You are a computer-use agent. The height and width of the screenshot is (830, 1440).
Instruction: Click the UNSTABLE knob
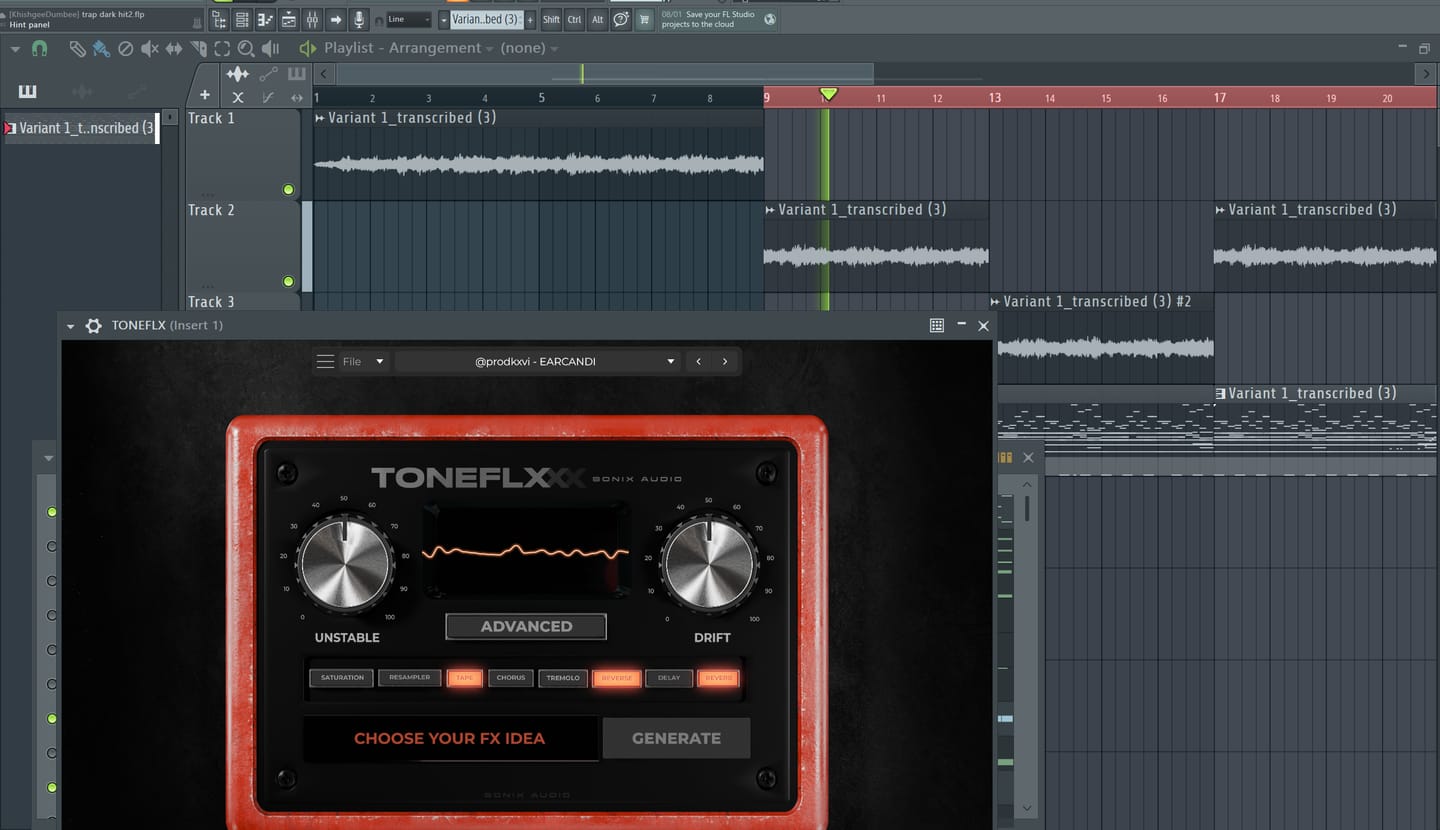345,566
